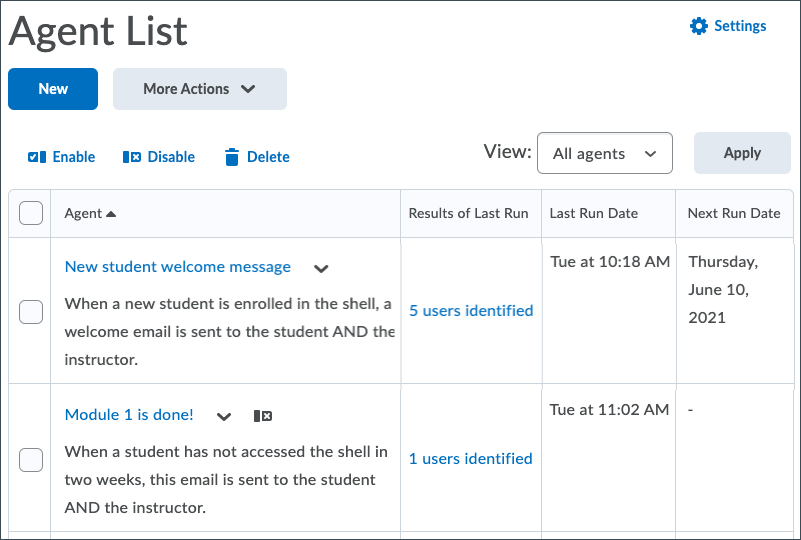Click the Enable checkmark icon

point(37,157)
